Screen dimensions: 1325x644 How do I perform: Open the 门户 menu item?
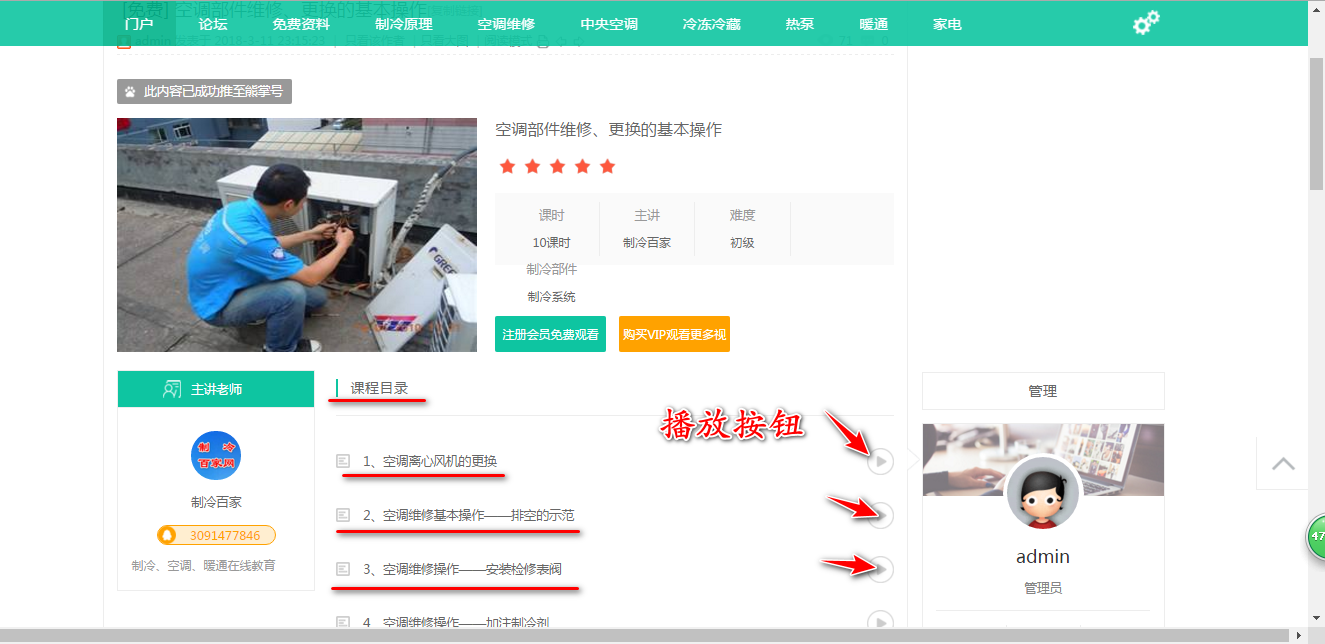(139, 24)
